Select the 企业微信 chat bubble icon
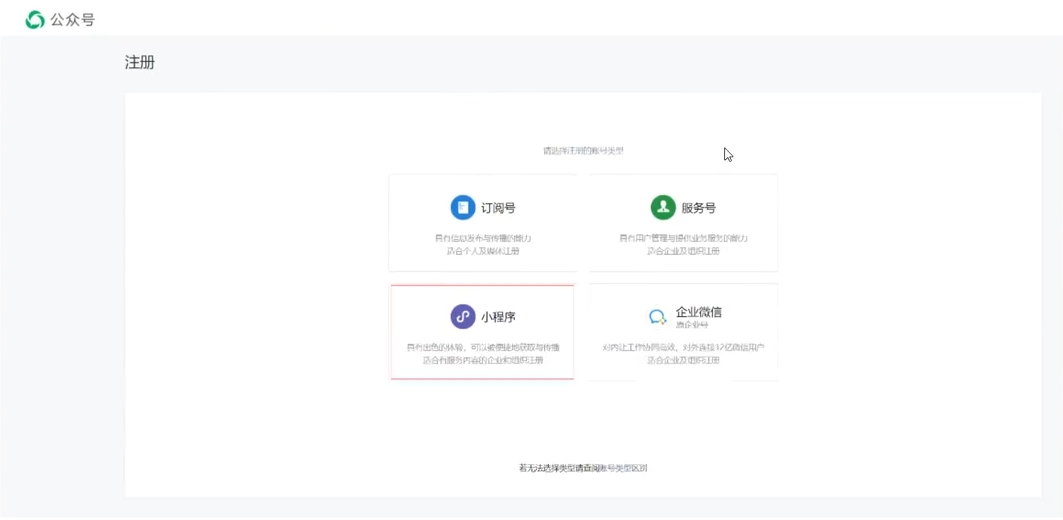This screenshot has width=1063, height=520. click(658, 317)
